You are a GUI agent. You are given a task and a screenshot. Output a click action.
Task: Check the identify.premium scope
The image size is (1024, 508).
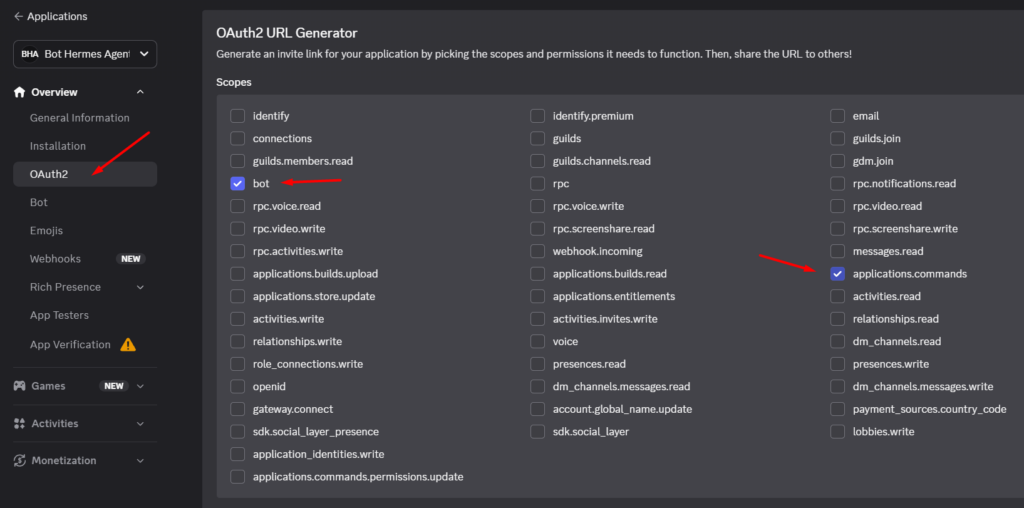tap(537, 116)
